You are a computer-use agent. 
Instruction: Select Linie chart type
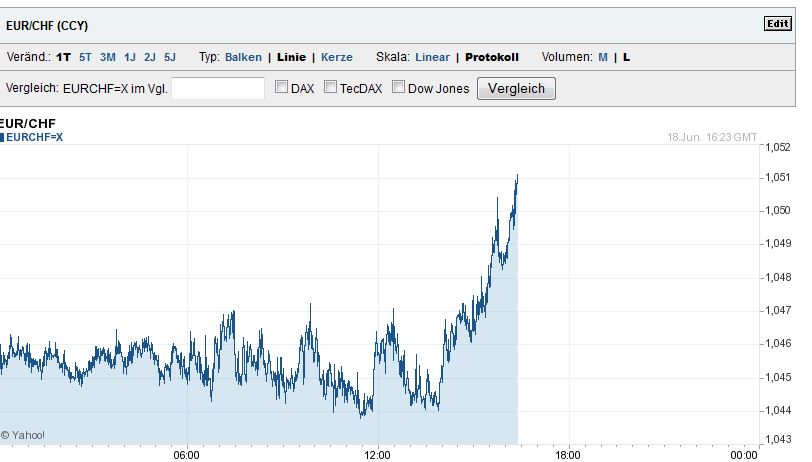(x=292, y=57)
